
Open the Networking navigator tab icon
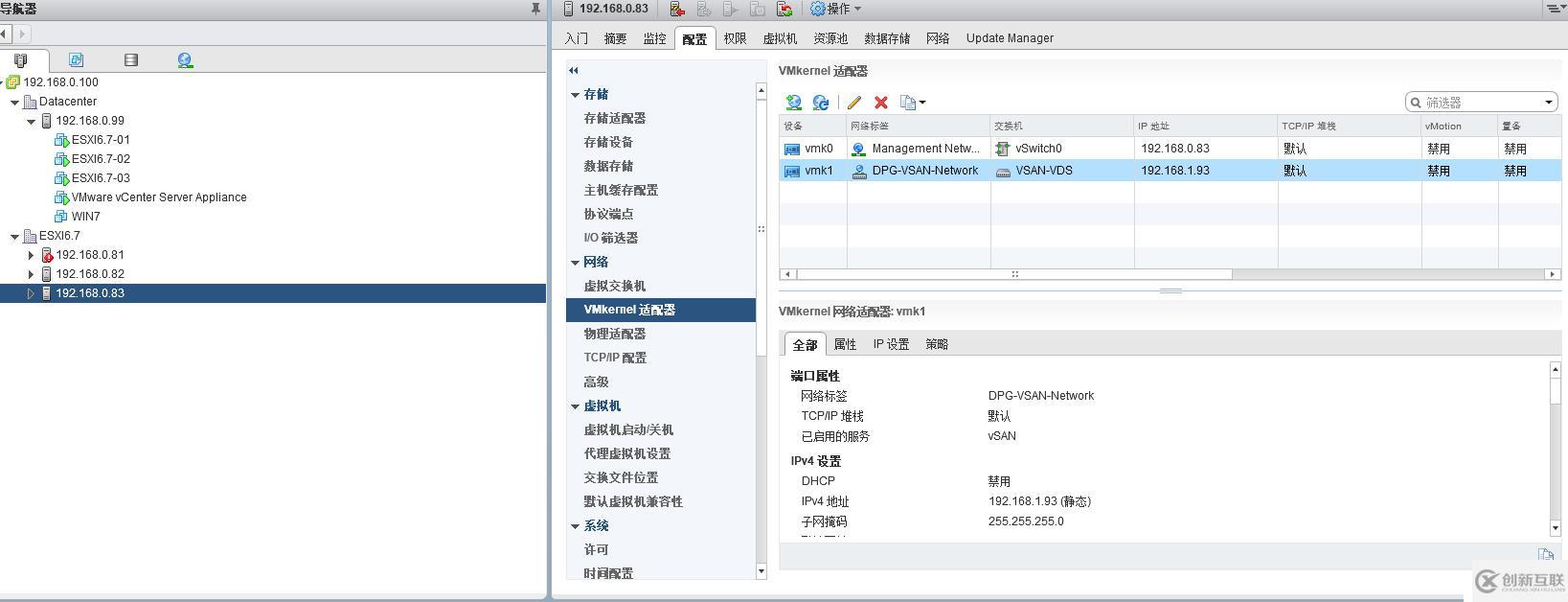point(186,59)
